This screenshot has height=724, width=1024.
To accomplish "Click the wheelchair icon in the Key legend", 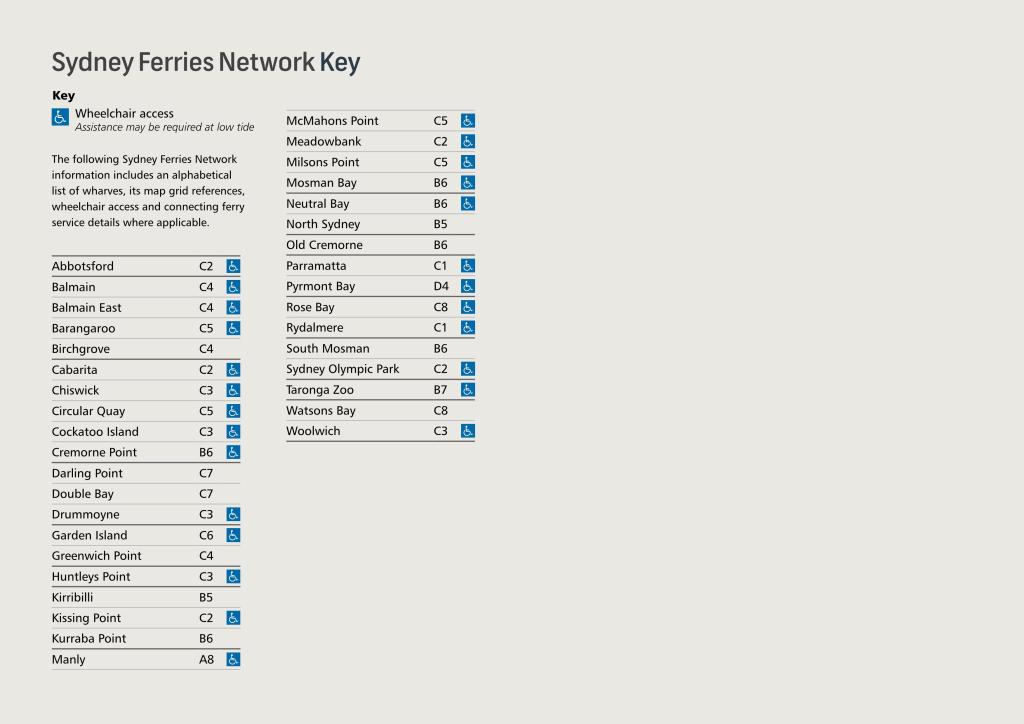I will (x=60, y=118).
